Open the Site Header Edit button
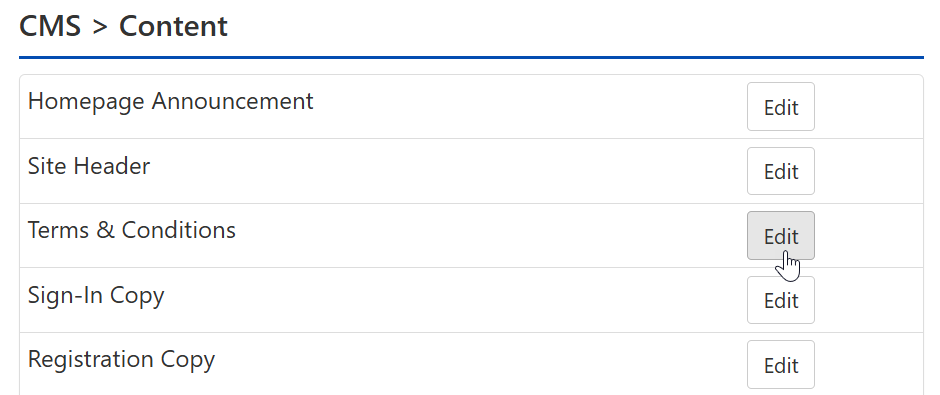The width and height of the screenshot is (940, 395). click(x=781, y=171)
